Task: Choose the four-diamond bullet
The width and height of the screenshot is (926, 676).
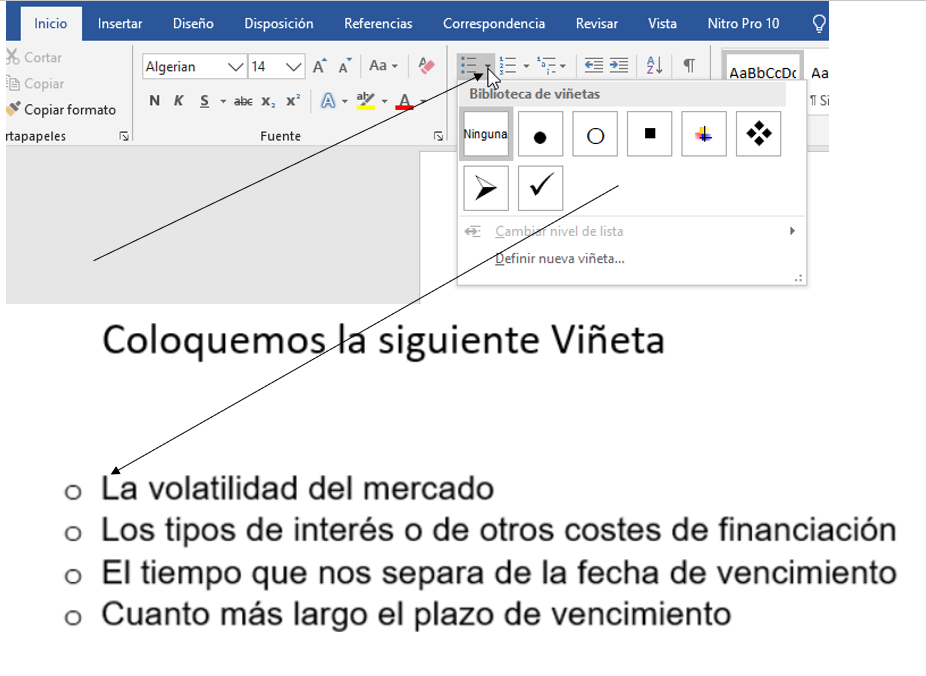Action: 758,134
